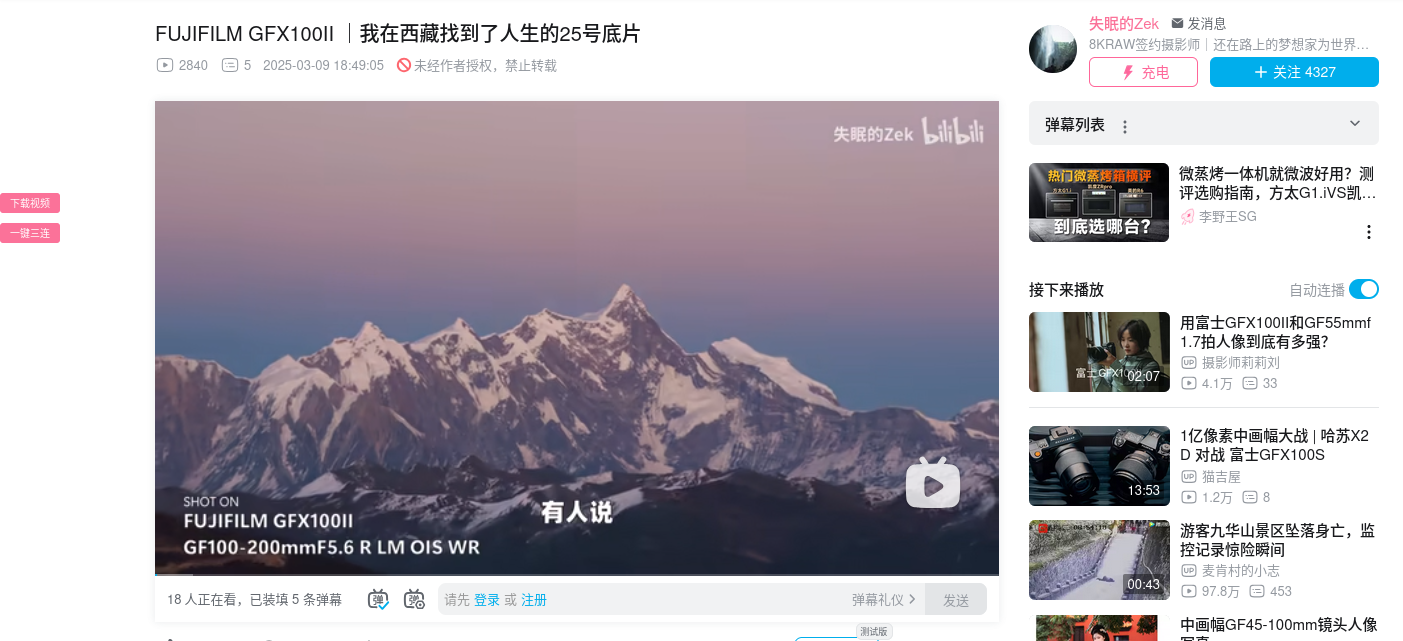The height and width of the screenshot is (641, 1403).
Task: Open more options for the 微蒸烤一体机 ad
Action: pos(1369,232)
